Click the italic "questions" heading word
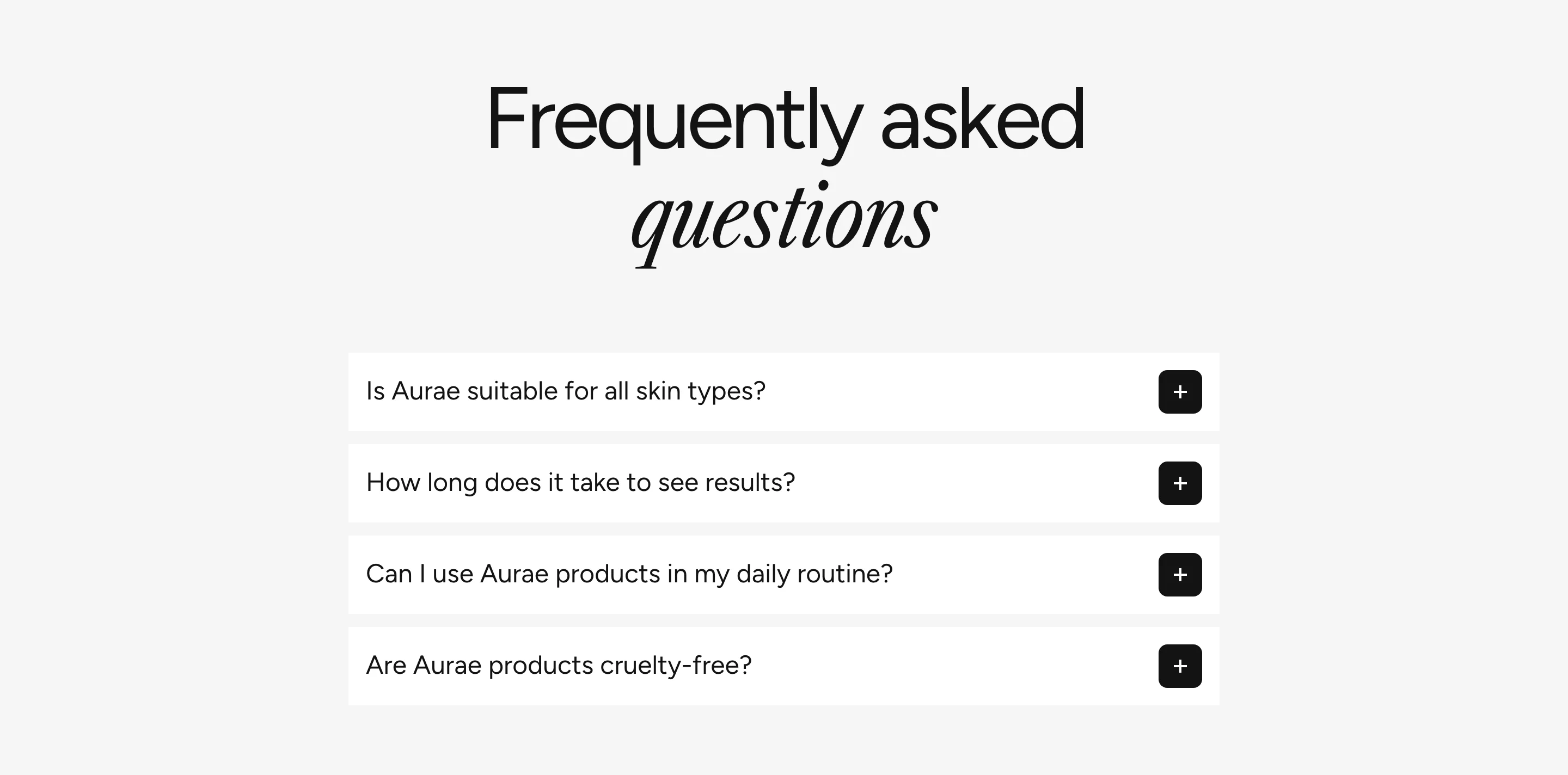The image size is (1568, 775). 784,222
